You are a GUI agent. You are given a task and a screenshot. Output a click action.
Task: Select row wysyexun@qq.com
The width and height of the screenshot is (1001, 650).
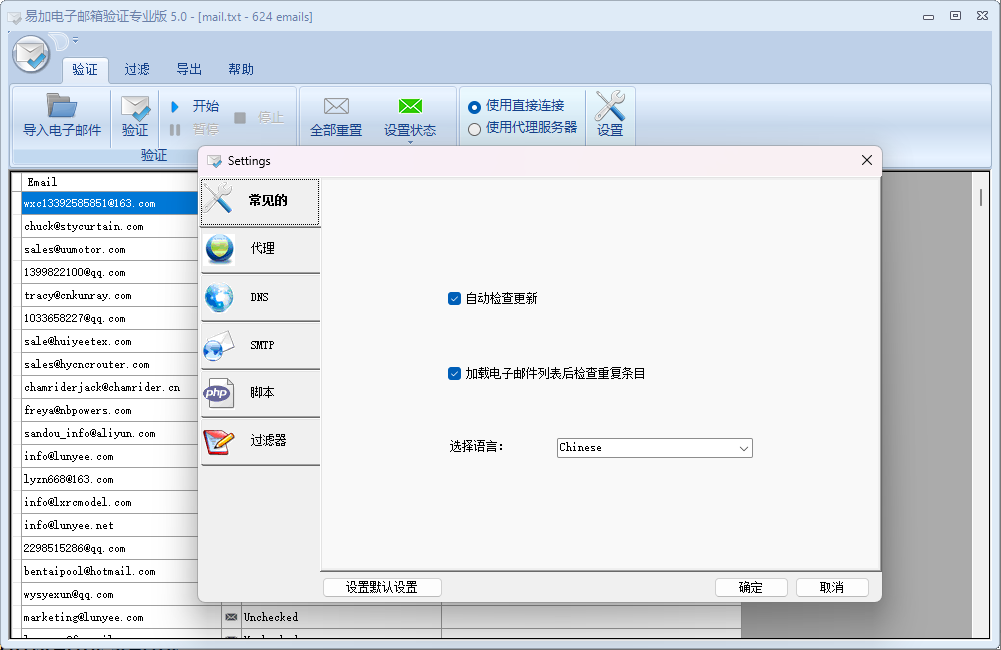pyautogui.click(x=110, y=594)
